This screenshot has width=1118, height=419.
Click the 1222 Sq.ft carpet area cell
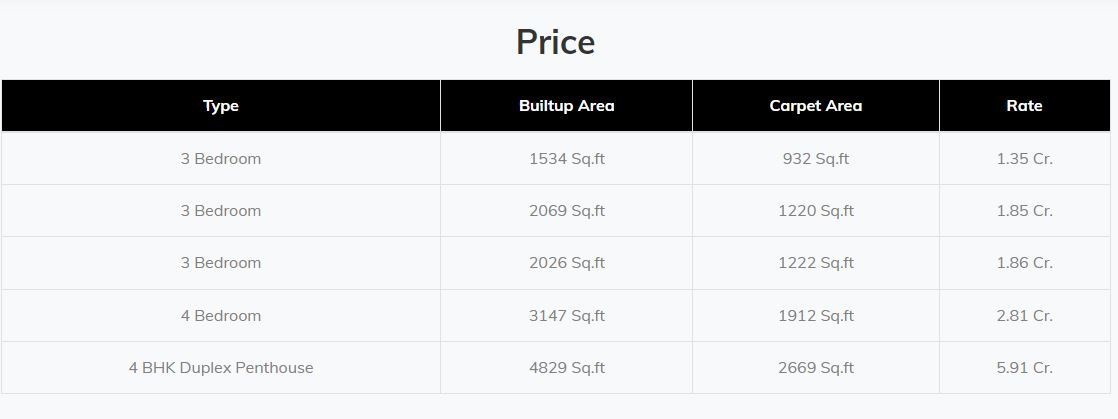(x=816, y=263)
